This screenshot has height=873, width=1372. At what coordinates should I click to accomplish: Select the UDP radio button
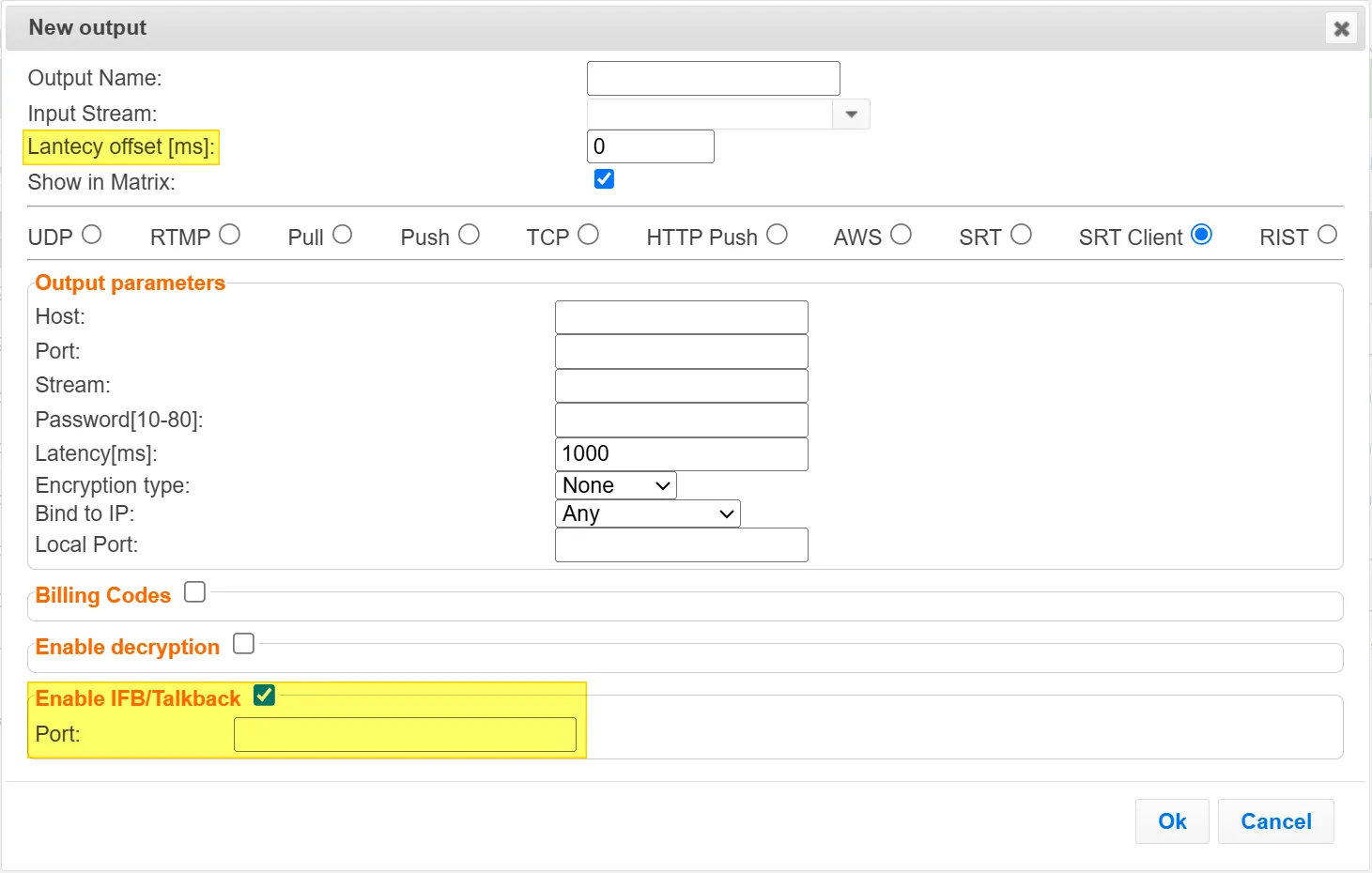91,235
